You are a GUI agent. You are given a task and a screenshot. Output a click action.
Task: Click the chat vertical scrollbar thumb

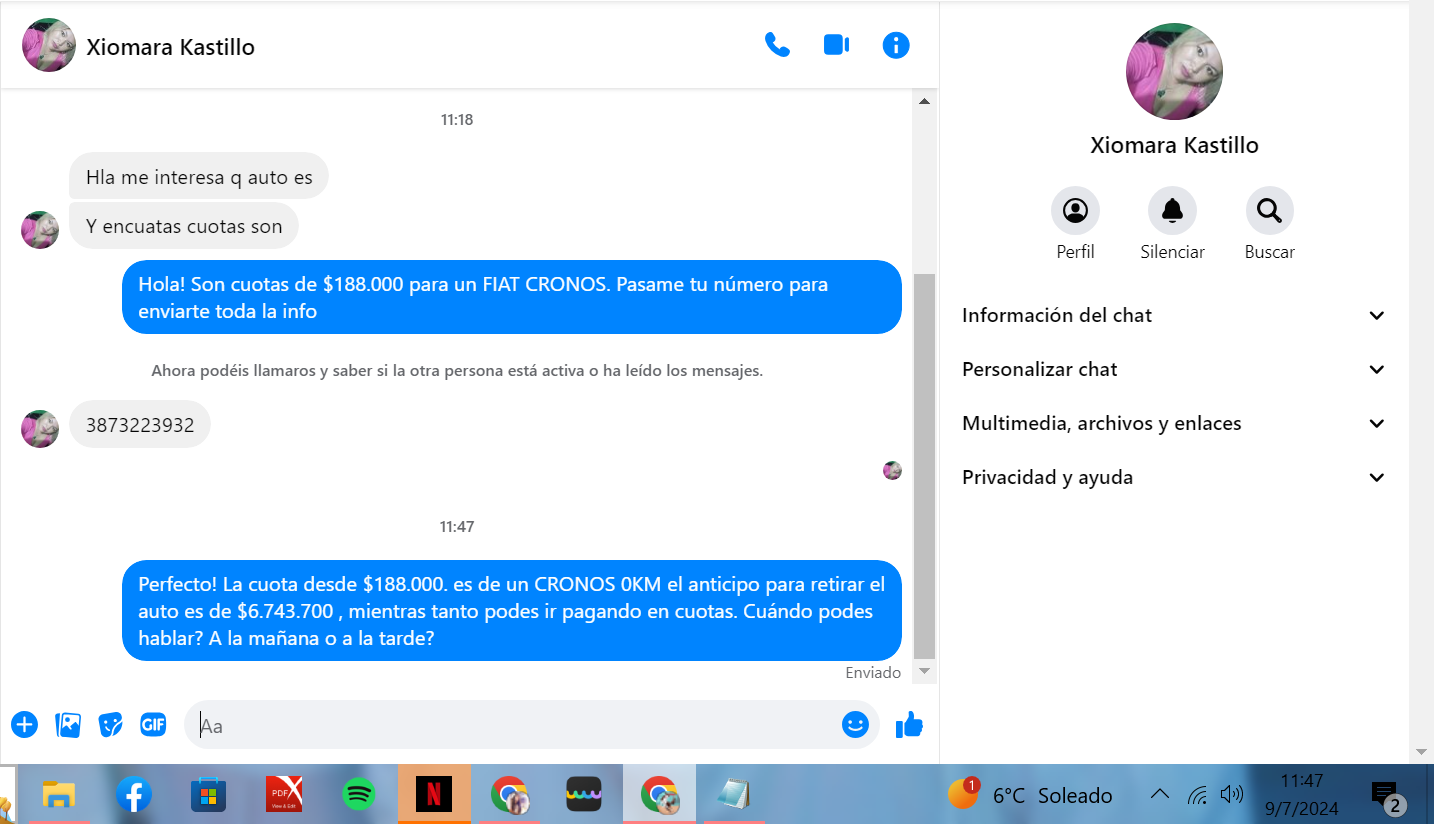click(x=924, y=465)
